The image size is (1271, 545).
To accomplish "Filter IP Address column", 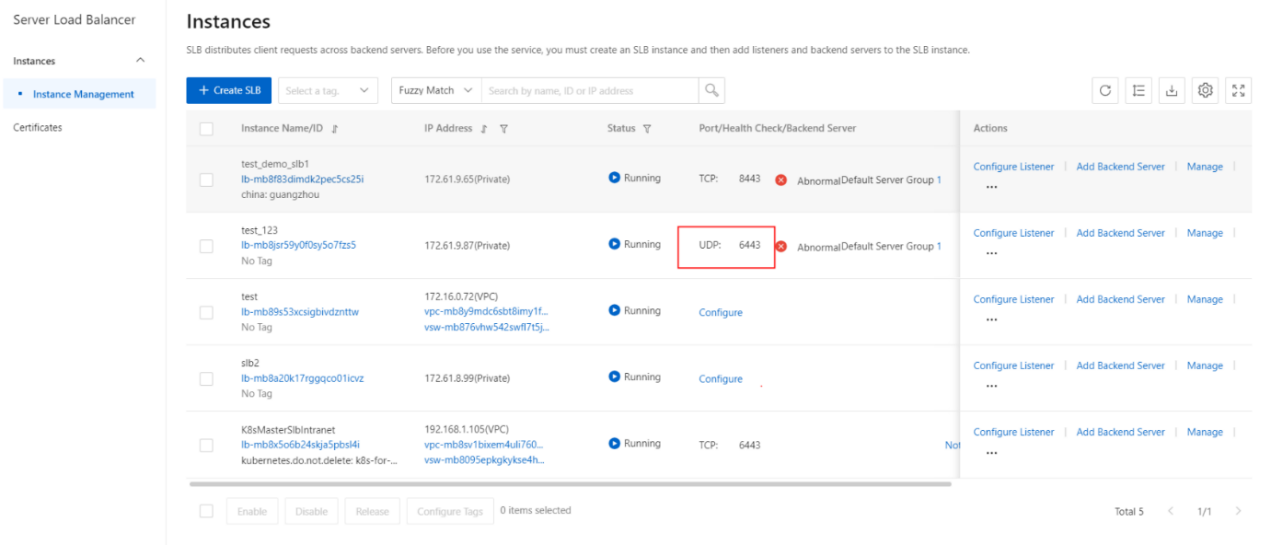I will pos(503,129).
